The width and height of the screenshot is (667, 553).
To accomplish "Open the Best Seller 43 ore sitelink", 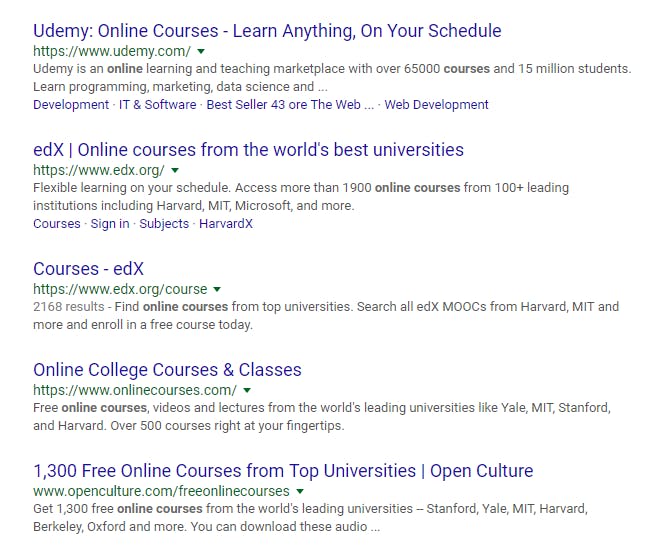I will pos(290,105).
